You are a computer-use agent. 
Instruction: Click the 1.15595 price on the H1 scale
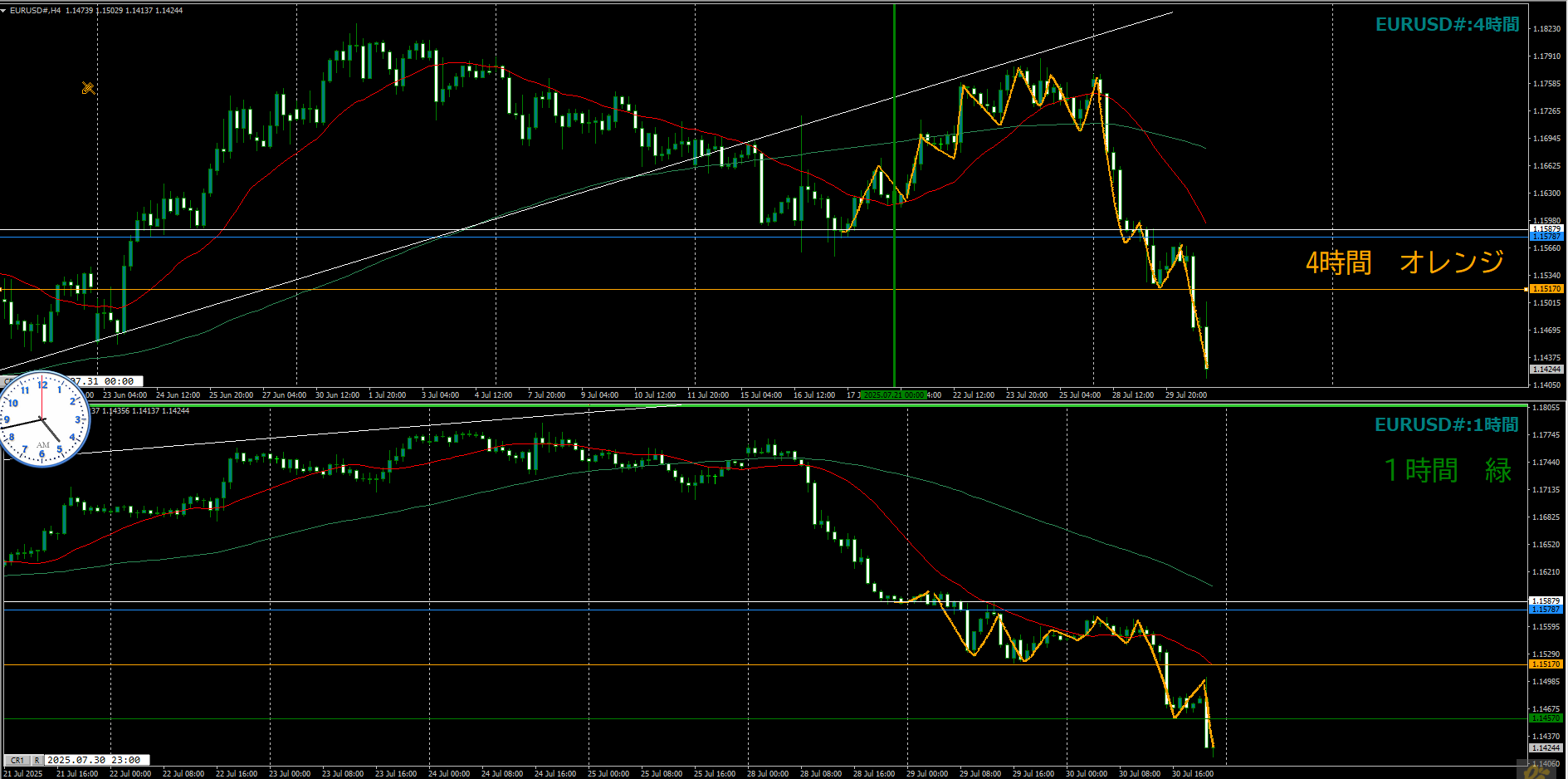point(1546,627)
